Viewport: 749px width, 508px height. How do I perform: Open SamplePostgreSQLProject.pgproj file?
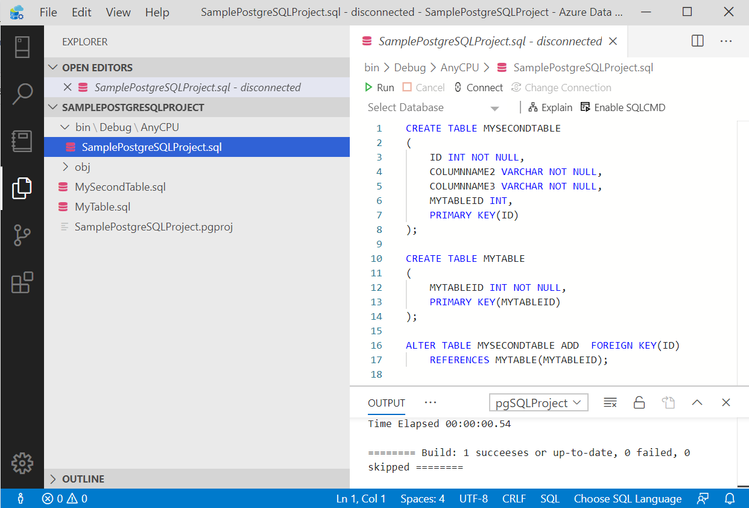coord(197,227)
